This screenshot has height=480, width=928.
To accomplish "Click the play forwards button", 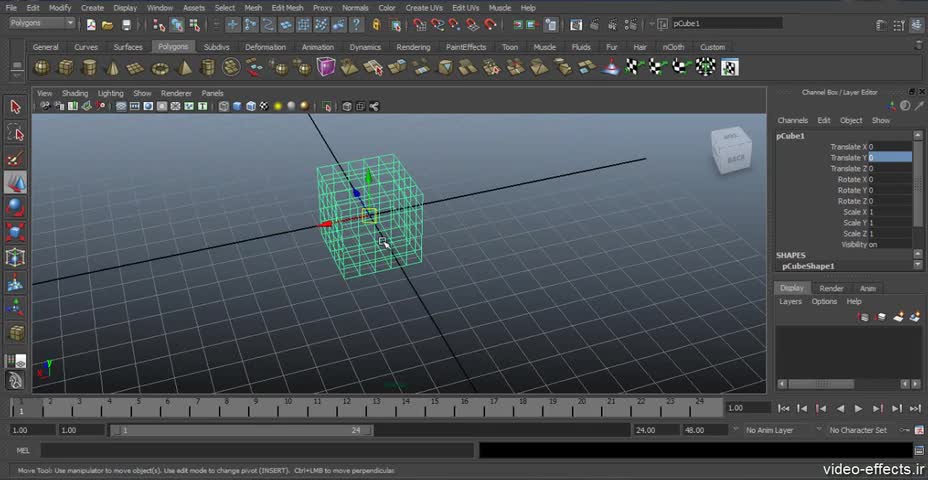I will (859, 408).
